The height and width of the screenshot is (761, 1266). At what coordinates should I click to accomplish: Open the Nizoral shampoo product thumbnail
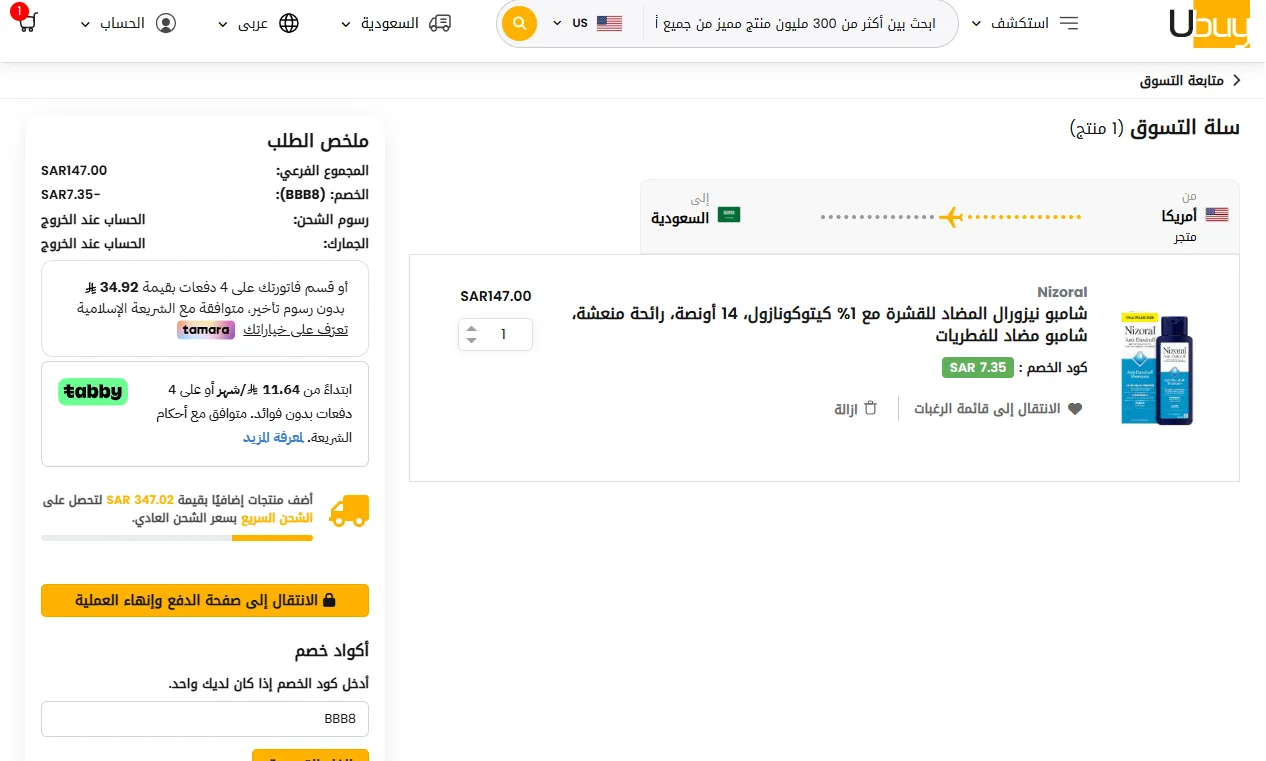pyautogui.click(x=1158, y=368)
